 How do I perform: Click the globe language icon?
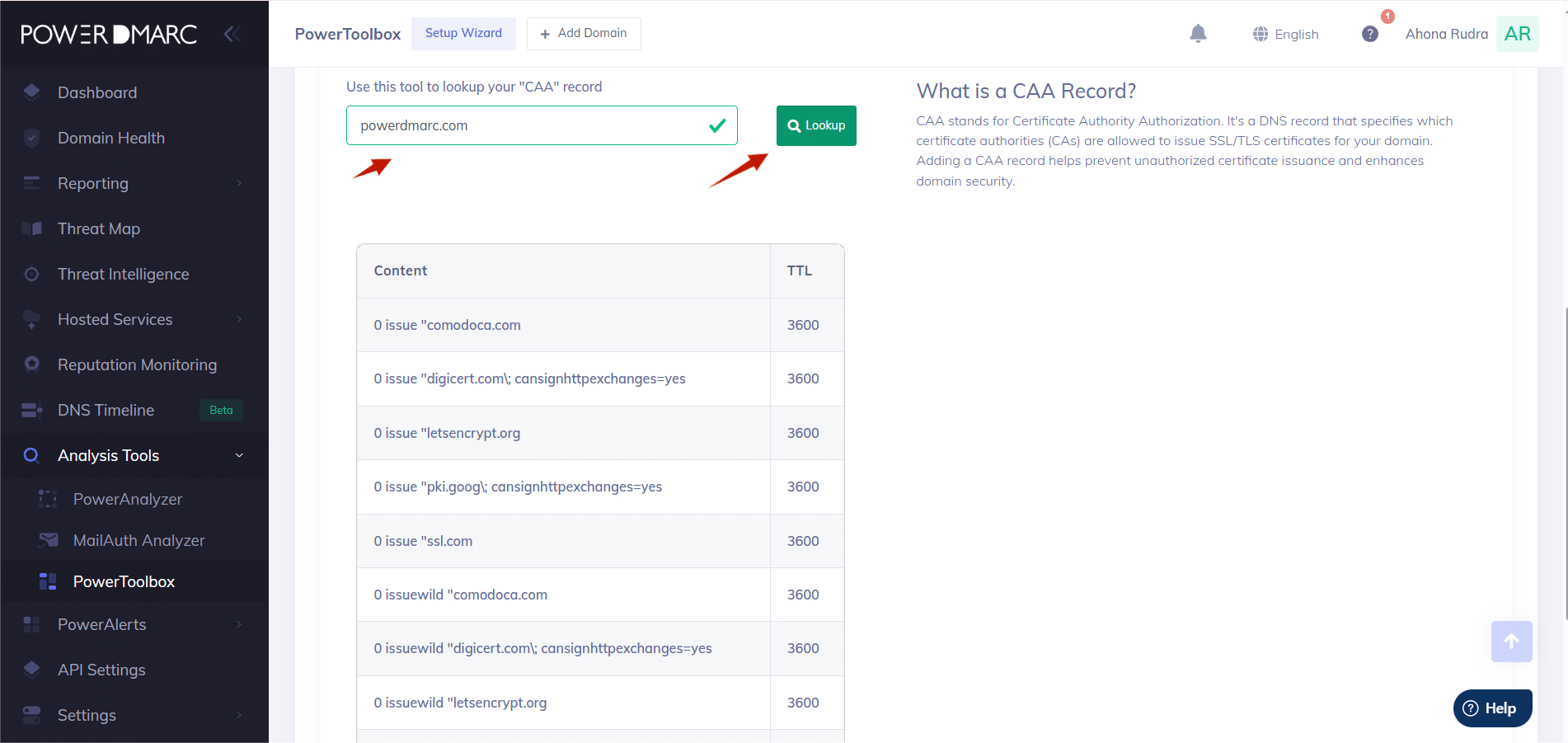pos(1261,34)
